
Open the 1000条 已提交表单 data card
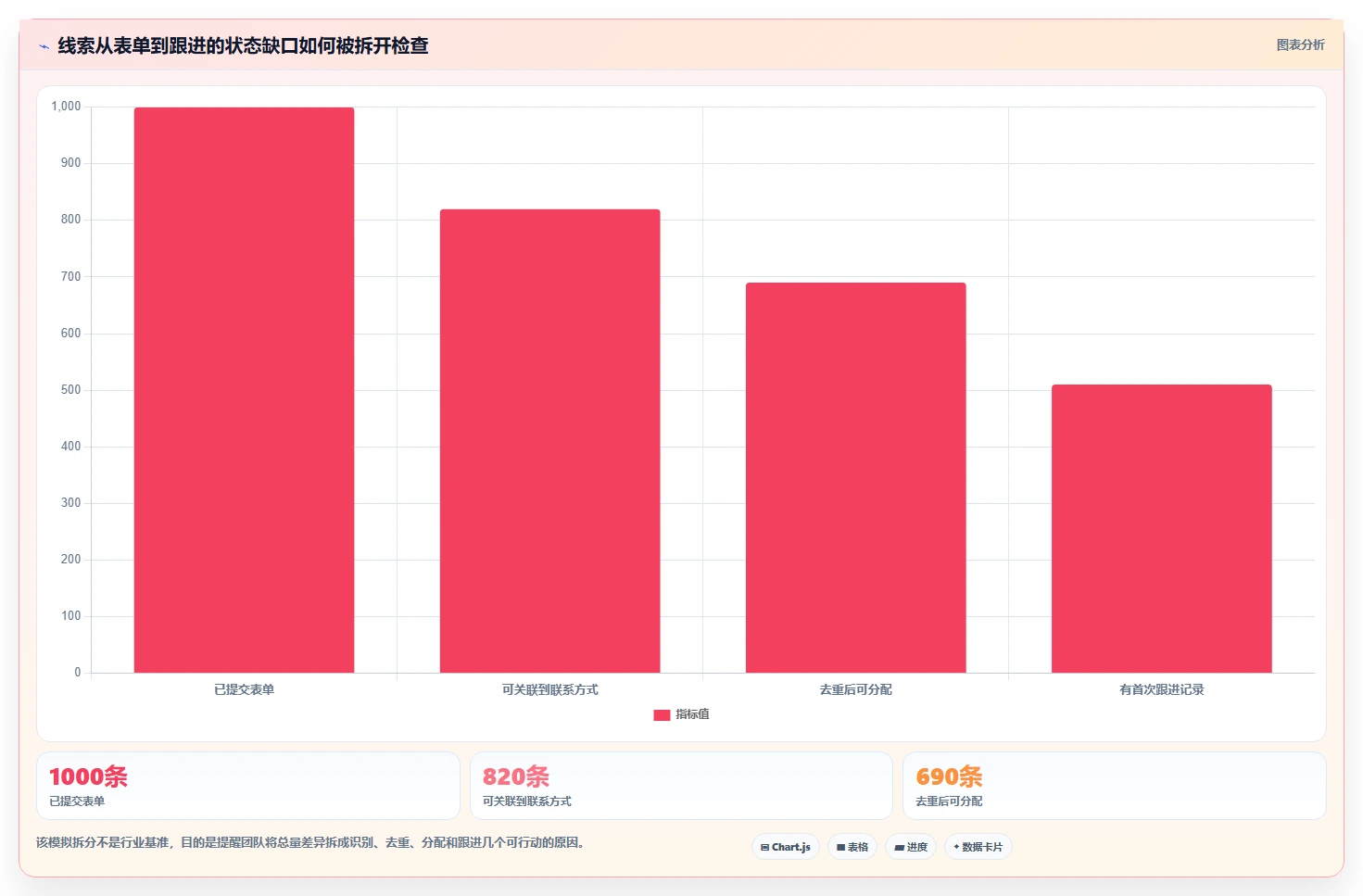pos(248,786)
